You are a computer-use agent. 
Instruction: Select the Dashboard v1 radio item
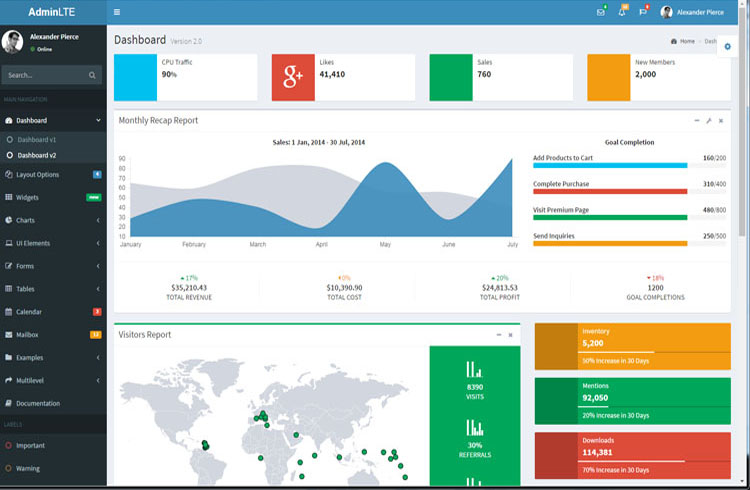pyautogui.click(x=36, y=139)
